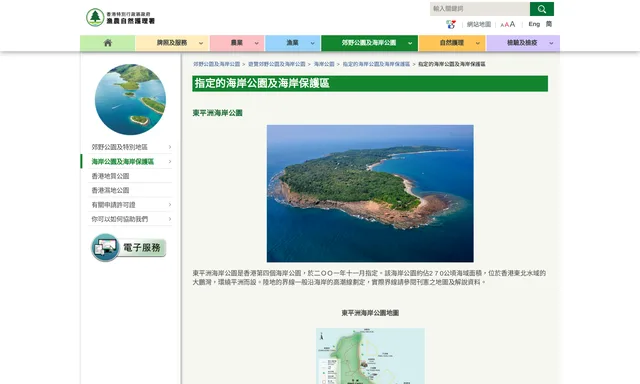Open the home icon in navigation bar
Viewport: 640px width, 384px height.
coord(108,43)
